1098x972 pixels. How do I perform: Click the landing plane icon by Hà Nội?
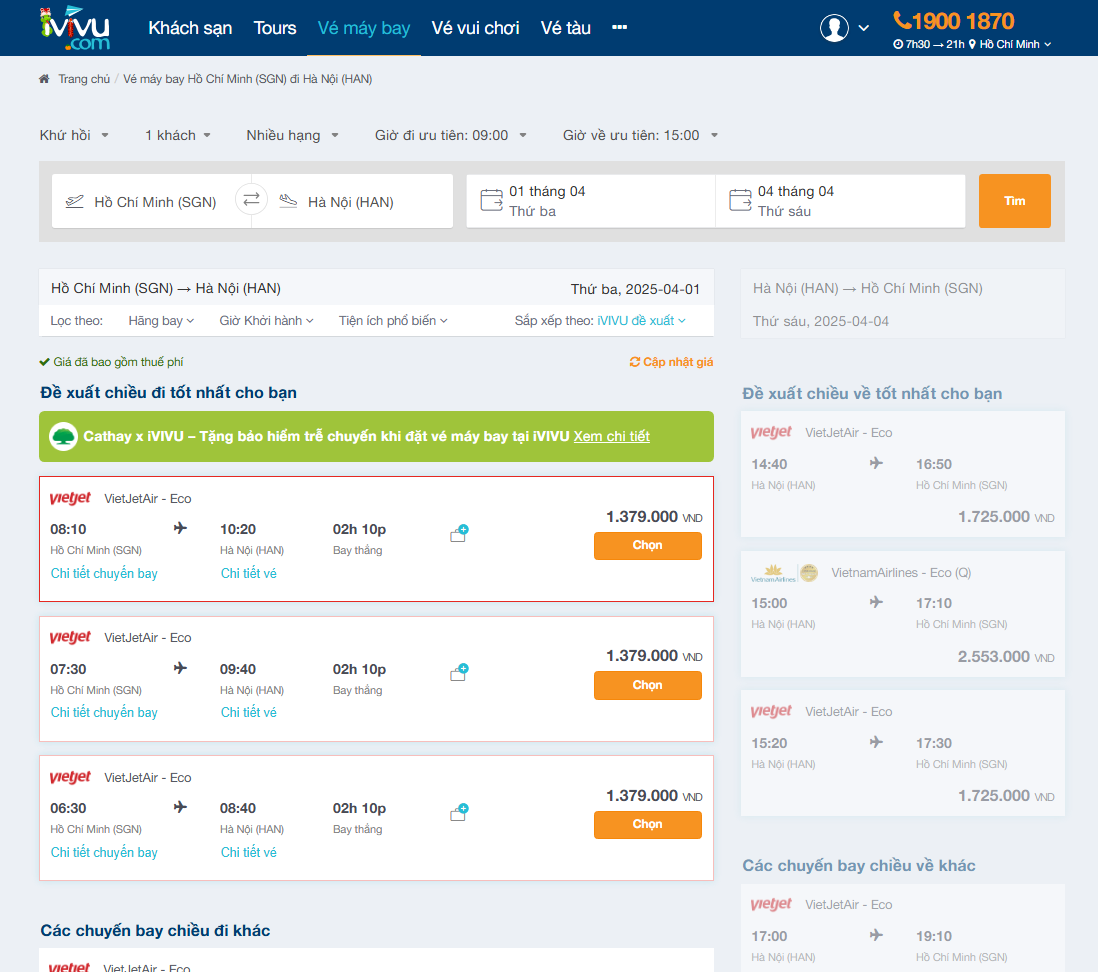coord(288,201)
